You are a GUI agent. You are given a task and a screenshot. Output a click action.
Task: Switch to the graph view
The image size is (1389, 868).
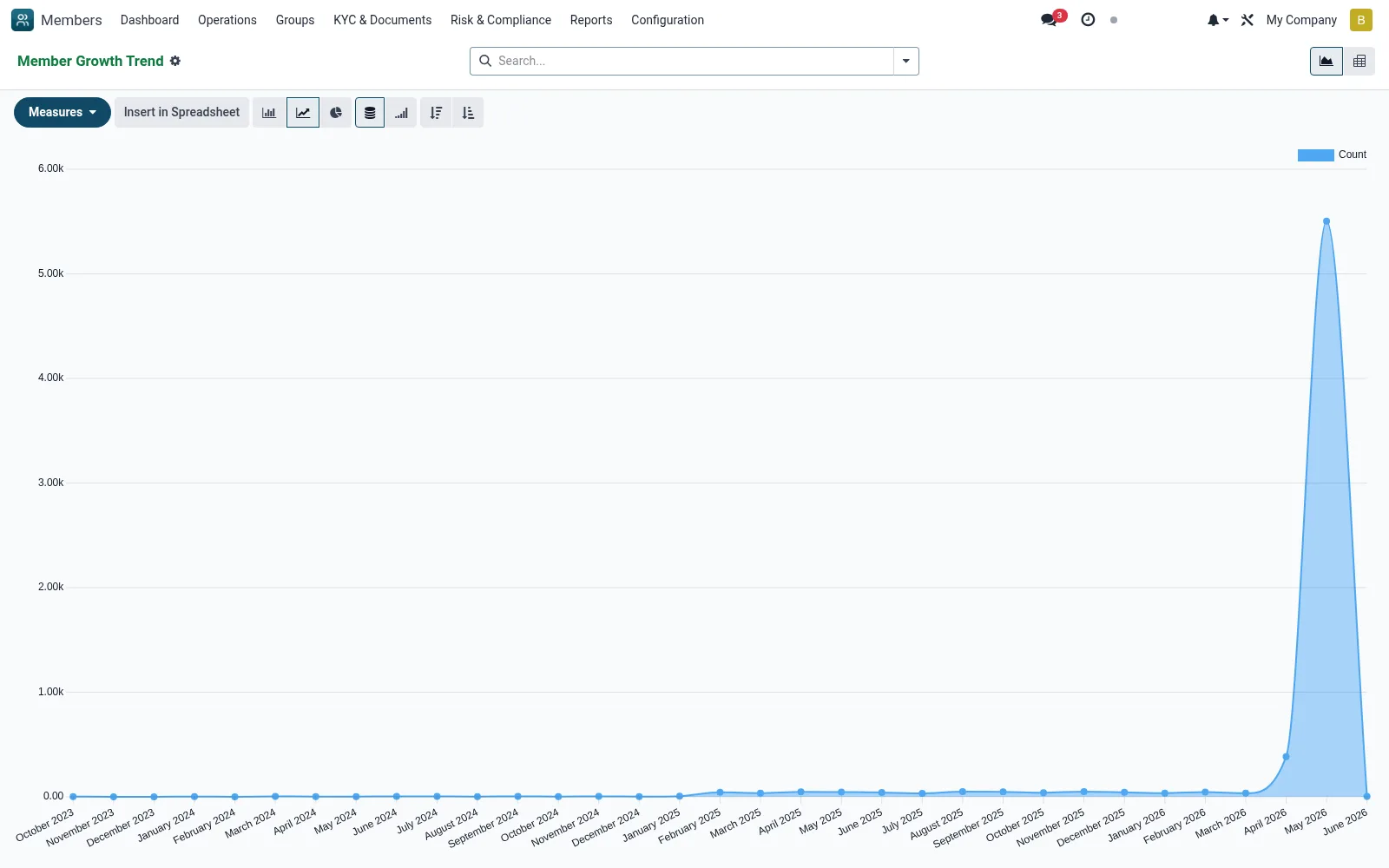tap(1326, 61)
